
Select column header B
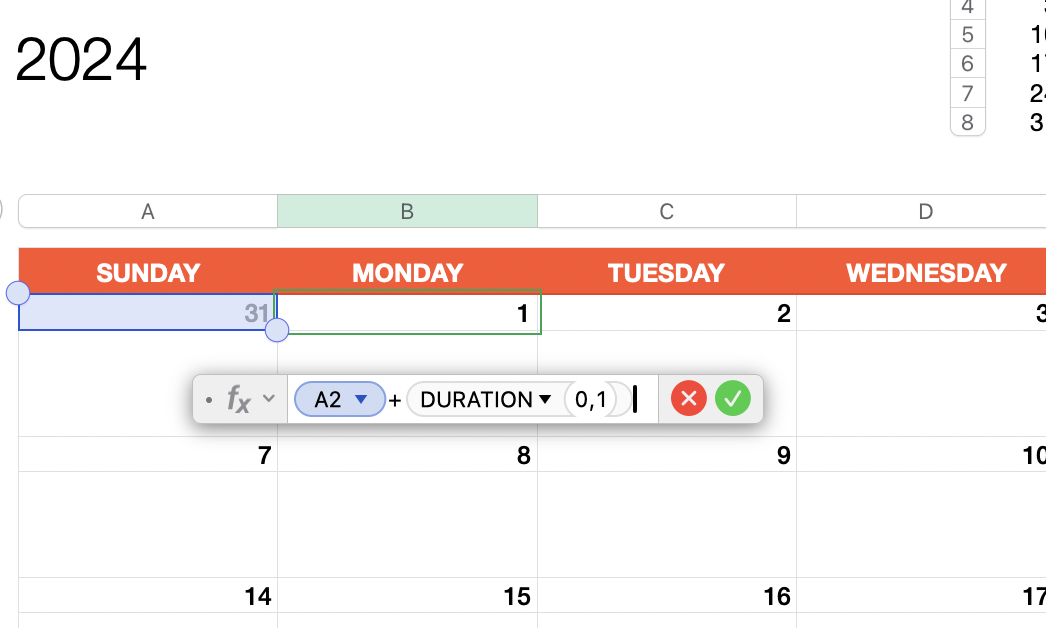coord(407,211)
